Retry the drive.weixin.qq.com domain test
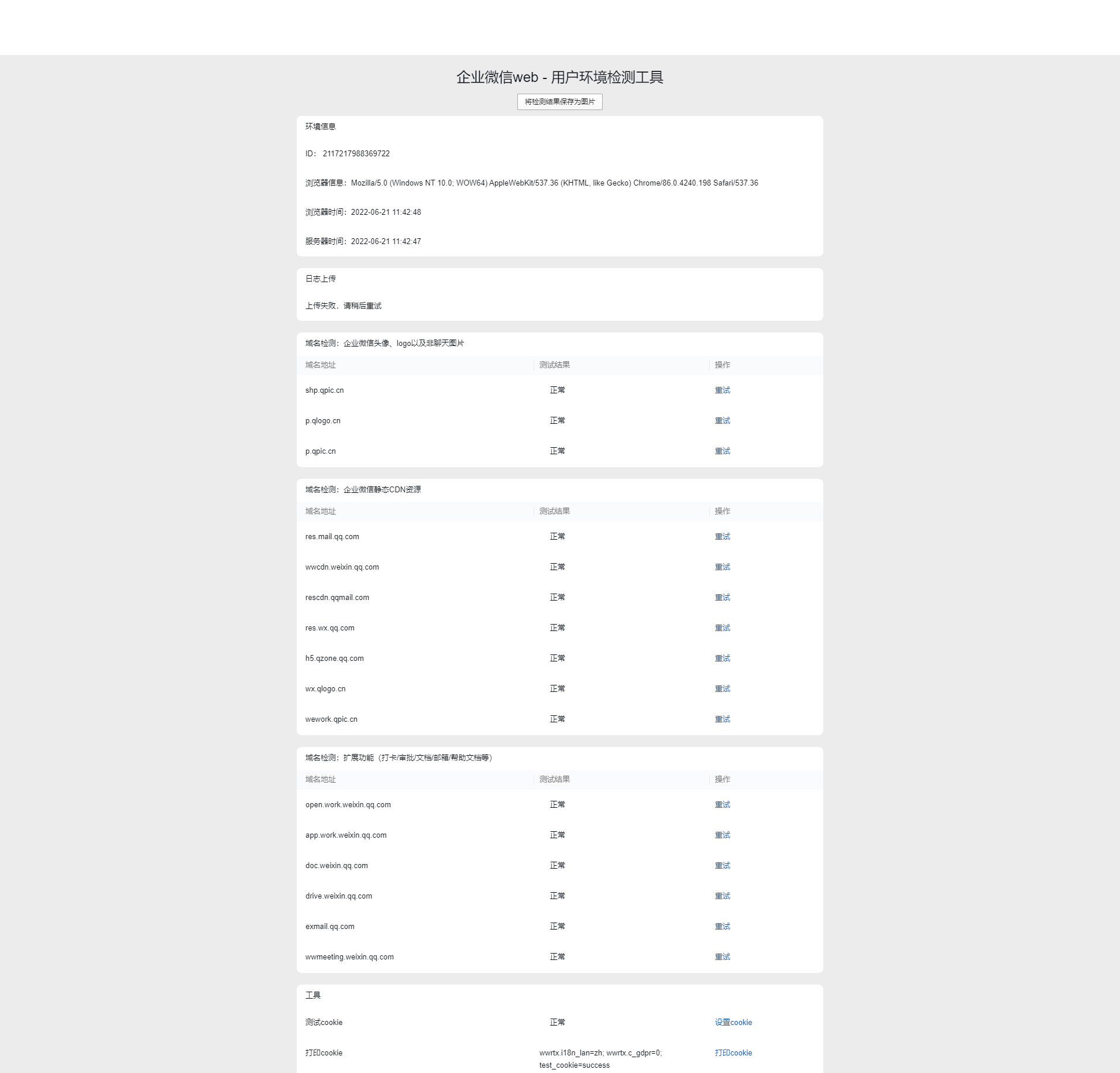Viewport: 1120px width, 1073px height. 722,896
